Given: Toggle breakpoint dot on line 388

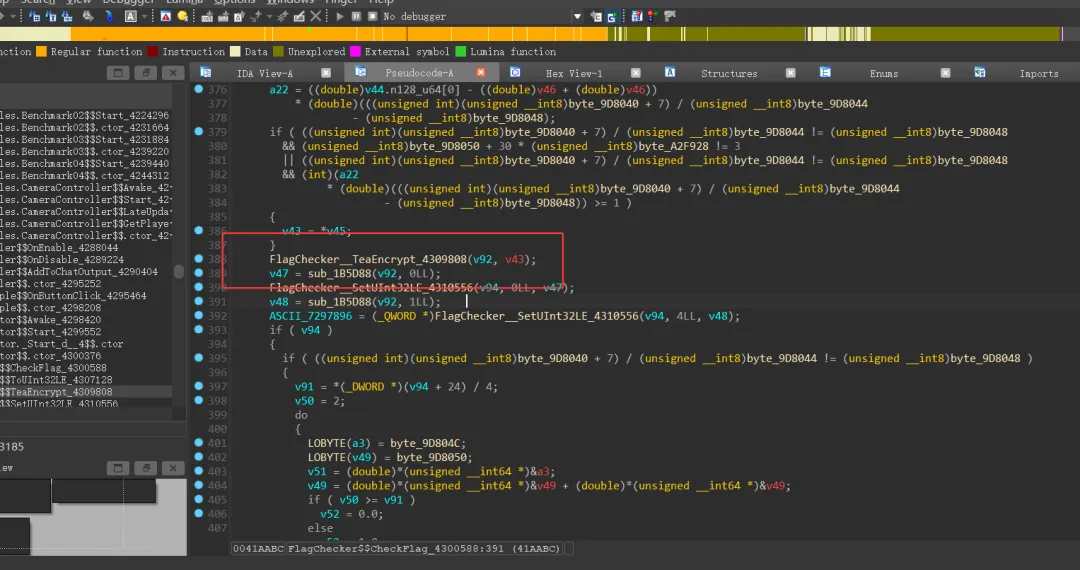Looking at the screenshot, I should click(199, 259).
